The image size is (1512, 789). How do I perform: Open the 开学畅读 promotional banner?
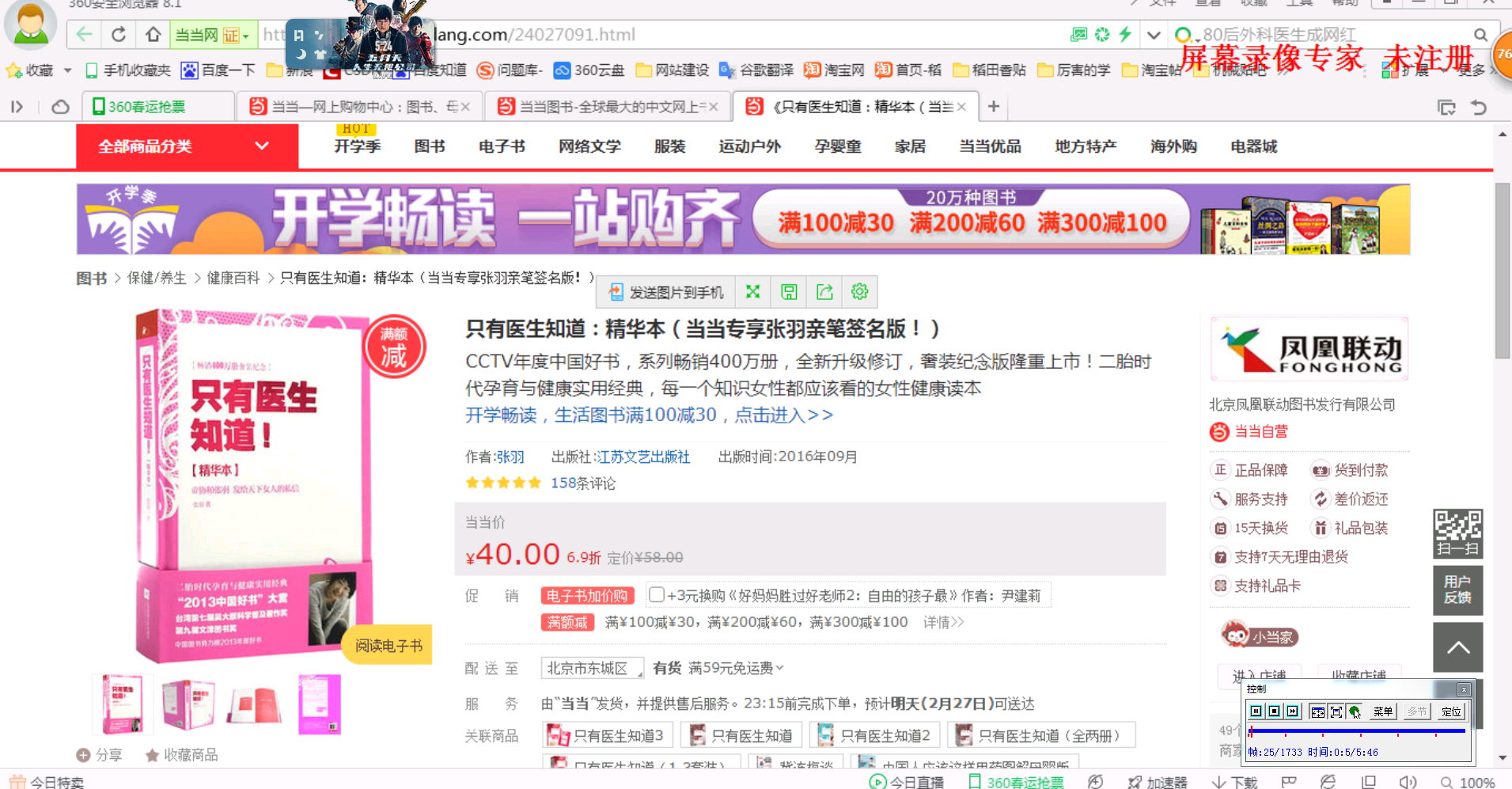(x=743, y=219)
